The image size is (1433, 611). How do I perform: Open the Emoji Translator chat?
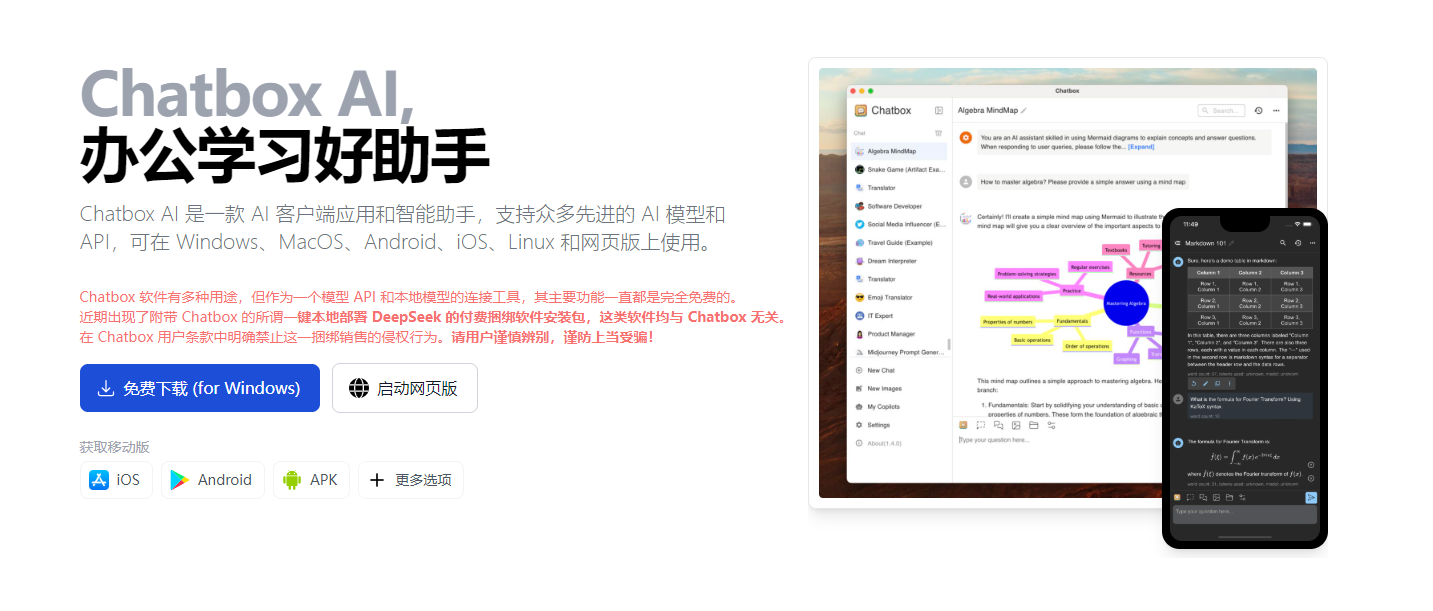click(899, 297)
